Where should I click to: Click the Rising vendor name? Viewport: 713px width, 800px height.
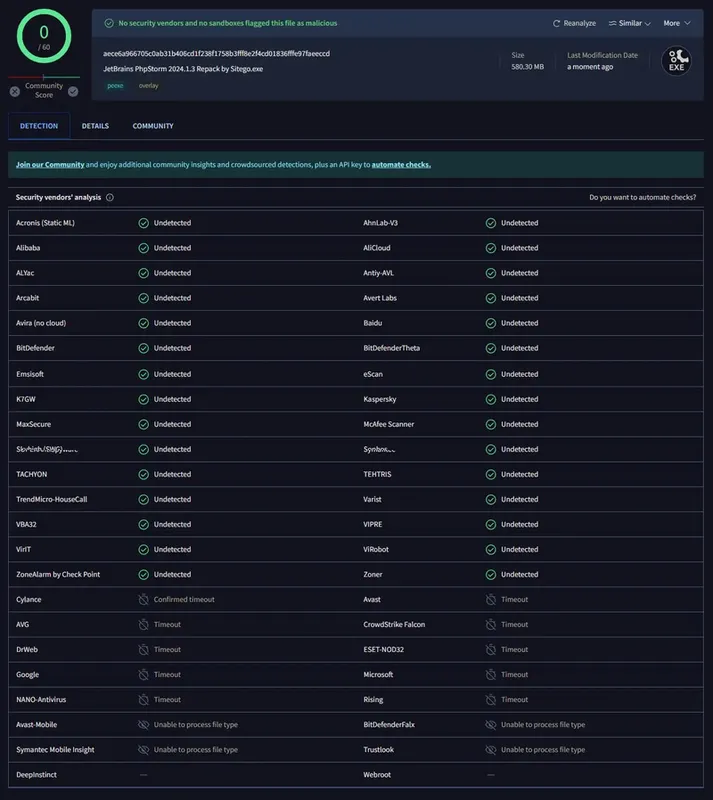pos(373,699)
